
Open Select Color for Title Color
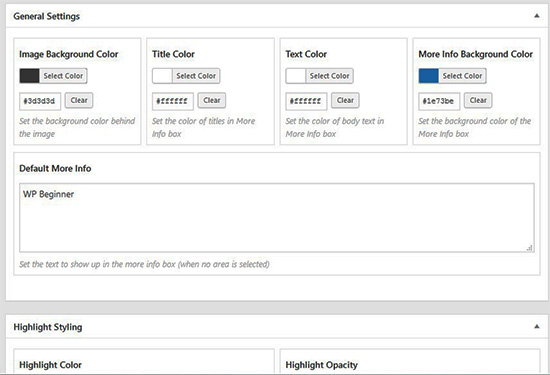196,76
